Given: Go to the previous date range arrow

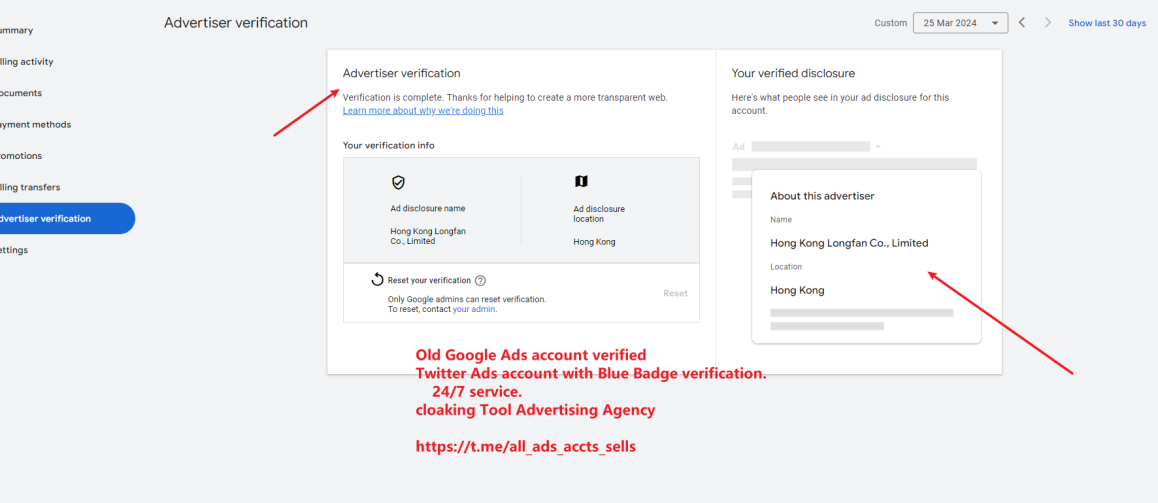Looking at the screenshot, I should 1022,23.
